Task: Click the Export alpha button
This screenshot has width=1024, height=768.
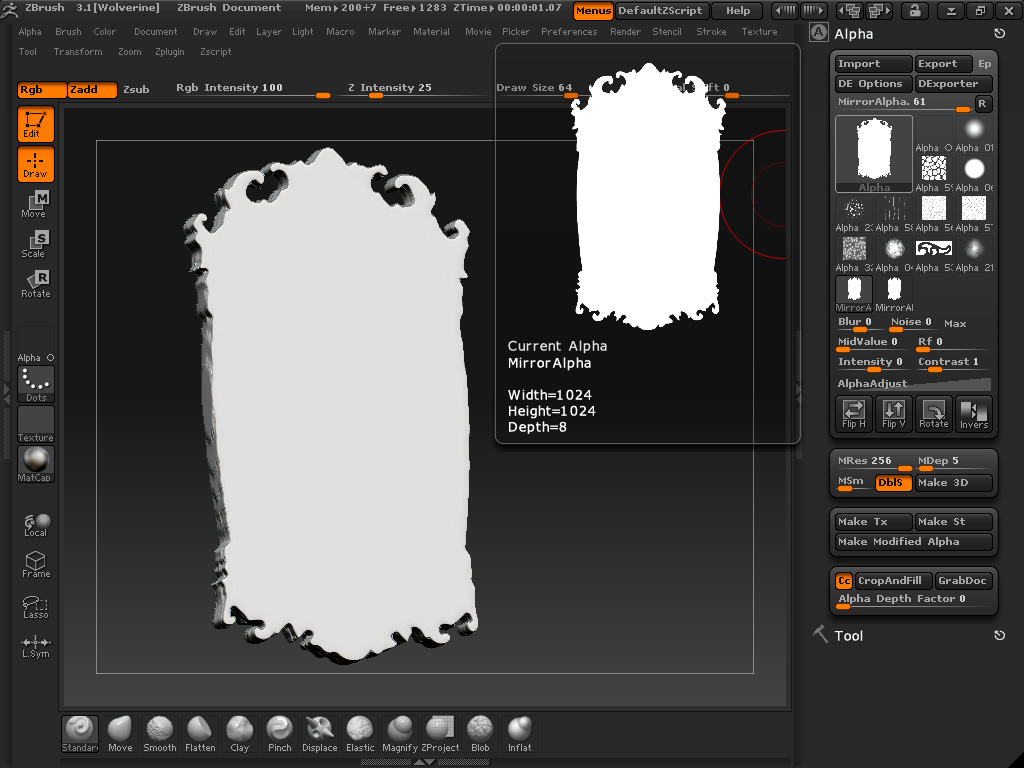Action: (x=944, y=64)
